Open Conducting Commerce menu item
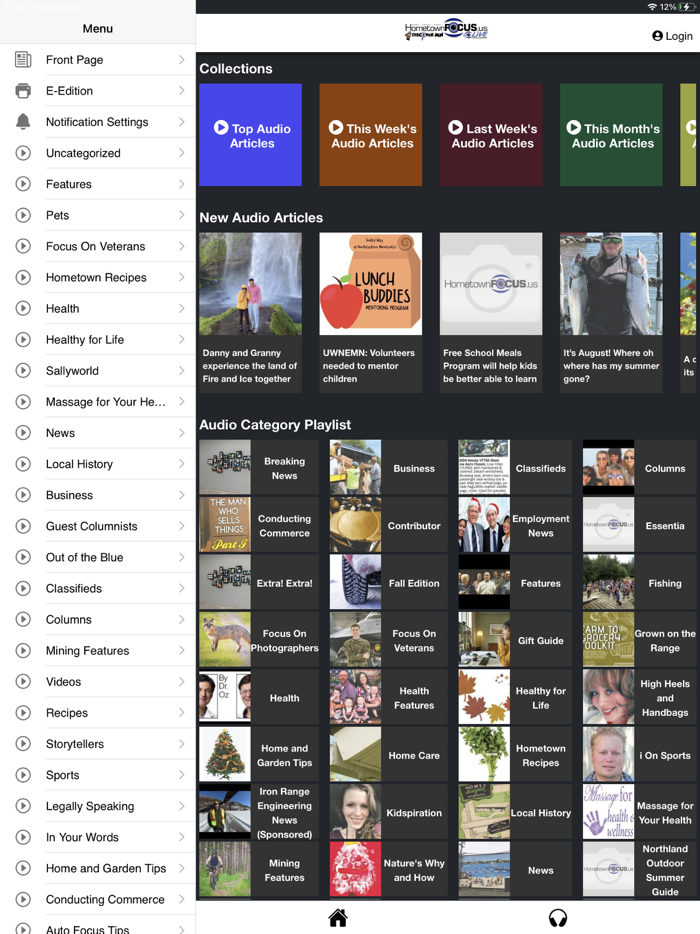 98,899
